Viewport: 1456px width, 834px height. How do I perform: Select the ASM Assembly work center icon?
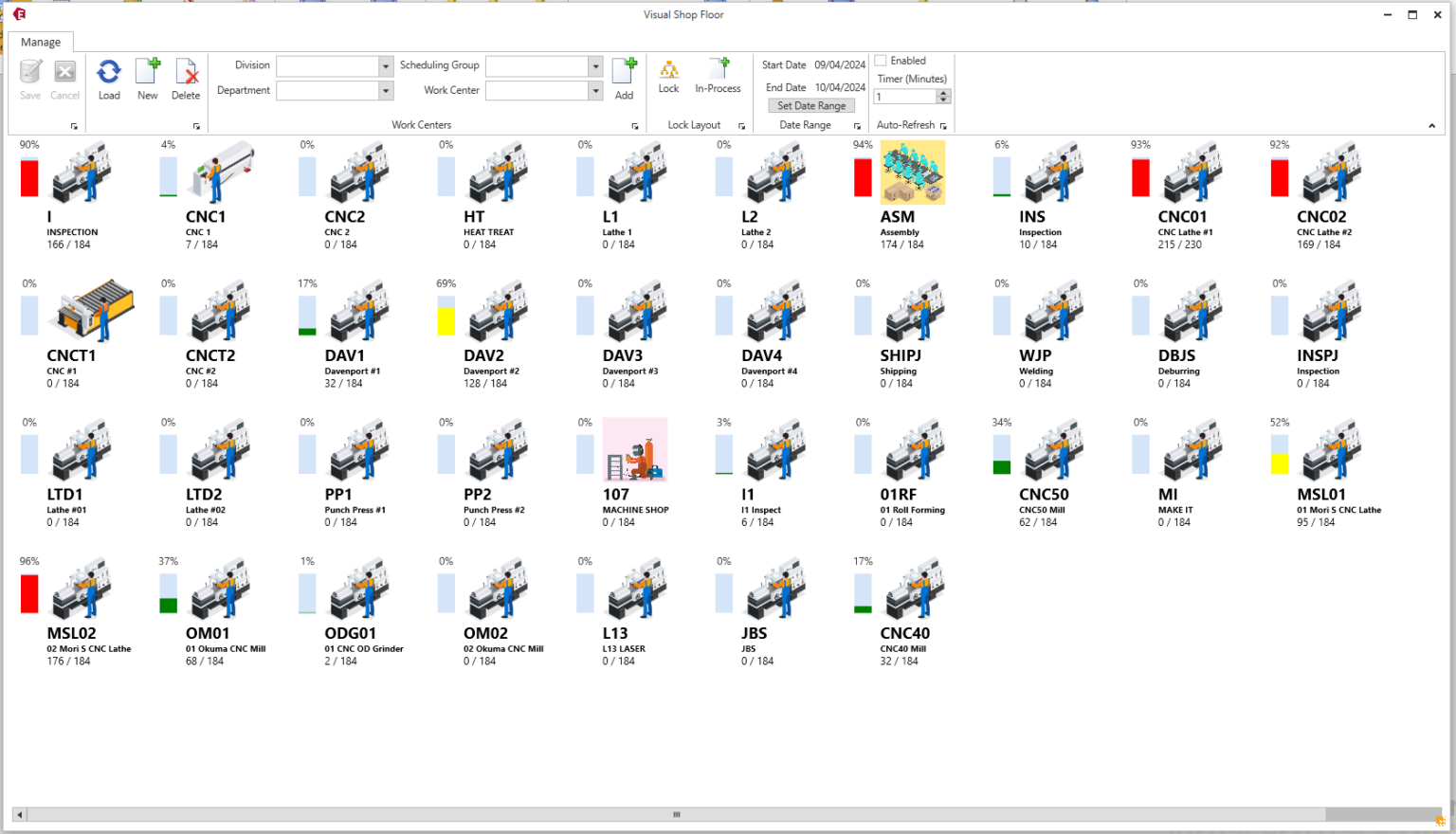(912, 172)
